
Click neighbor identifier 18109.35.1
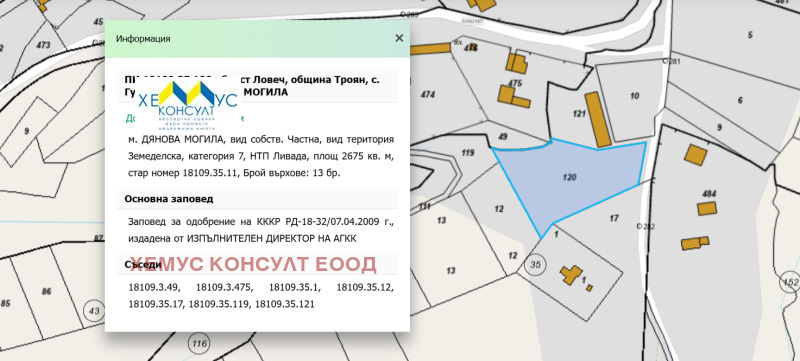(x=295, y=288)
